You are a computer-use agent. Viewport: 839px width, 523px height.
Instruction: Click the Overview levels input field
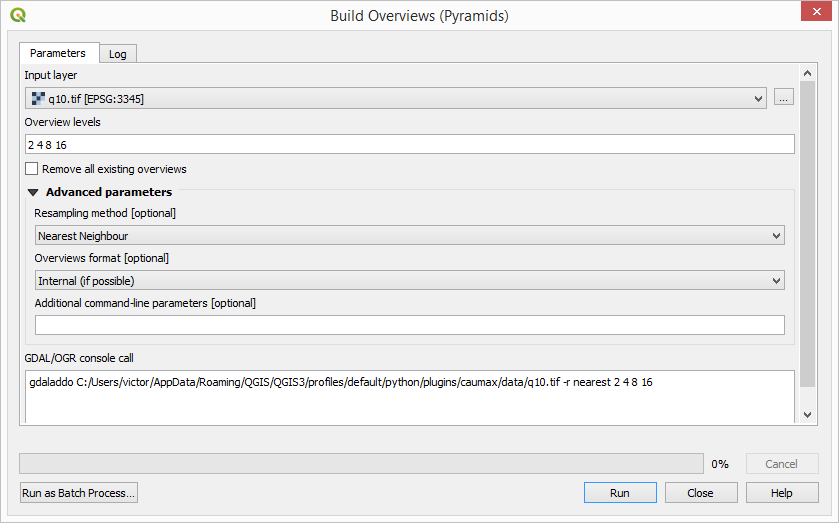[410, 145]
